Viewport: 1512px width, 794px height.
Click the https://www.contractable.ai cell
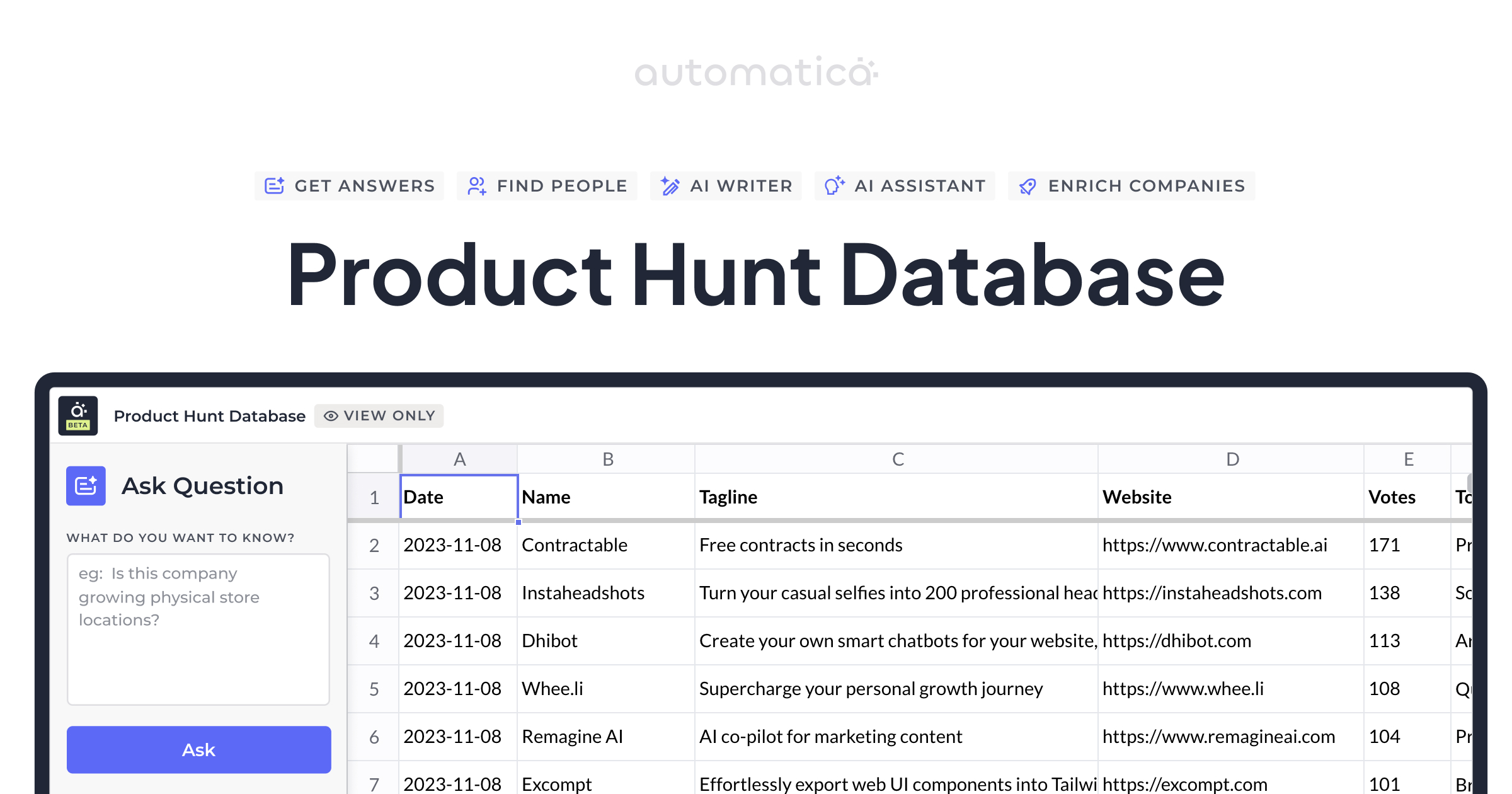1231,546
